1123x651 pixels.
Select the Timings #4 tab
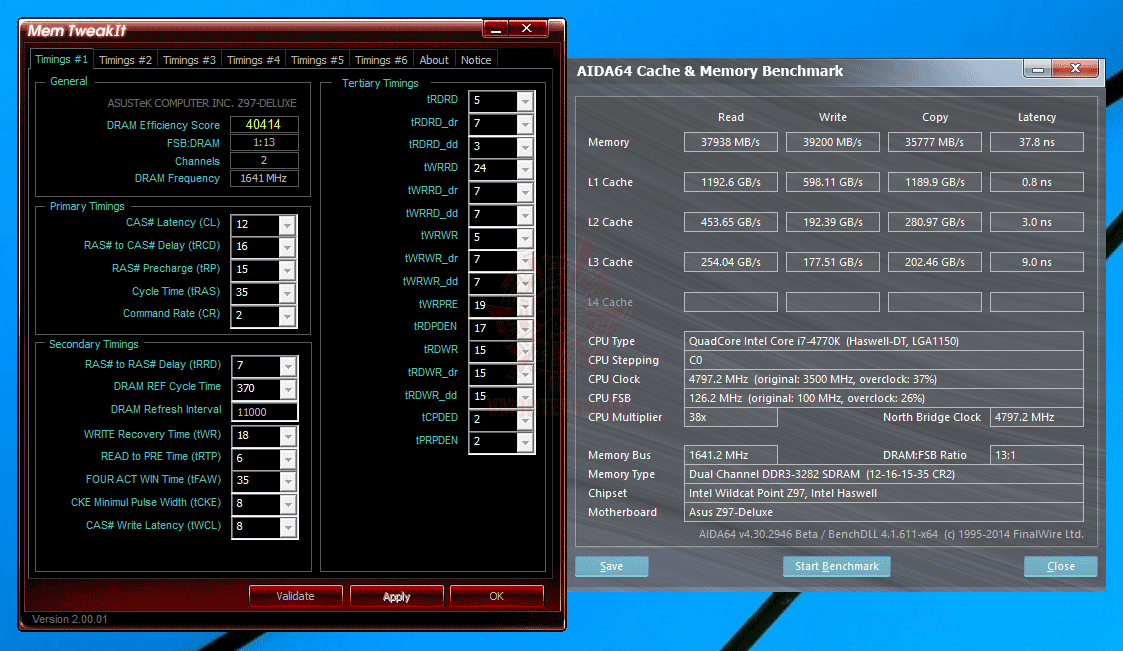254,60
